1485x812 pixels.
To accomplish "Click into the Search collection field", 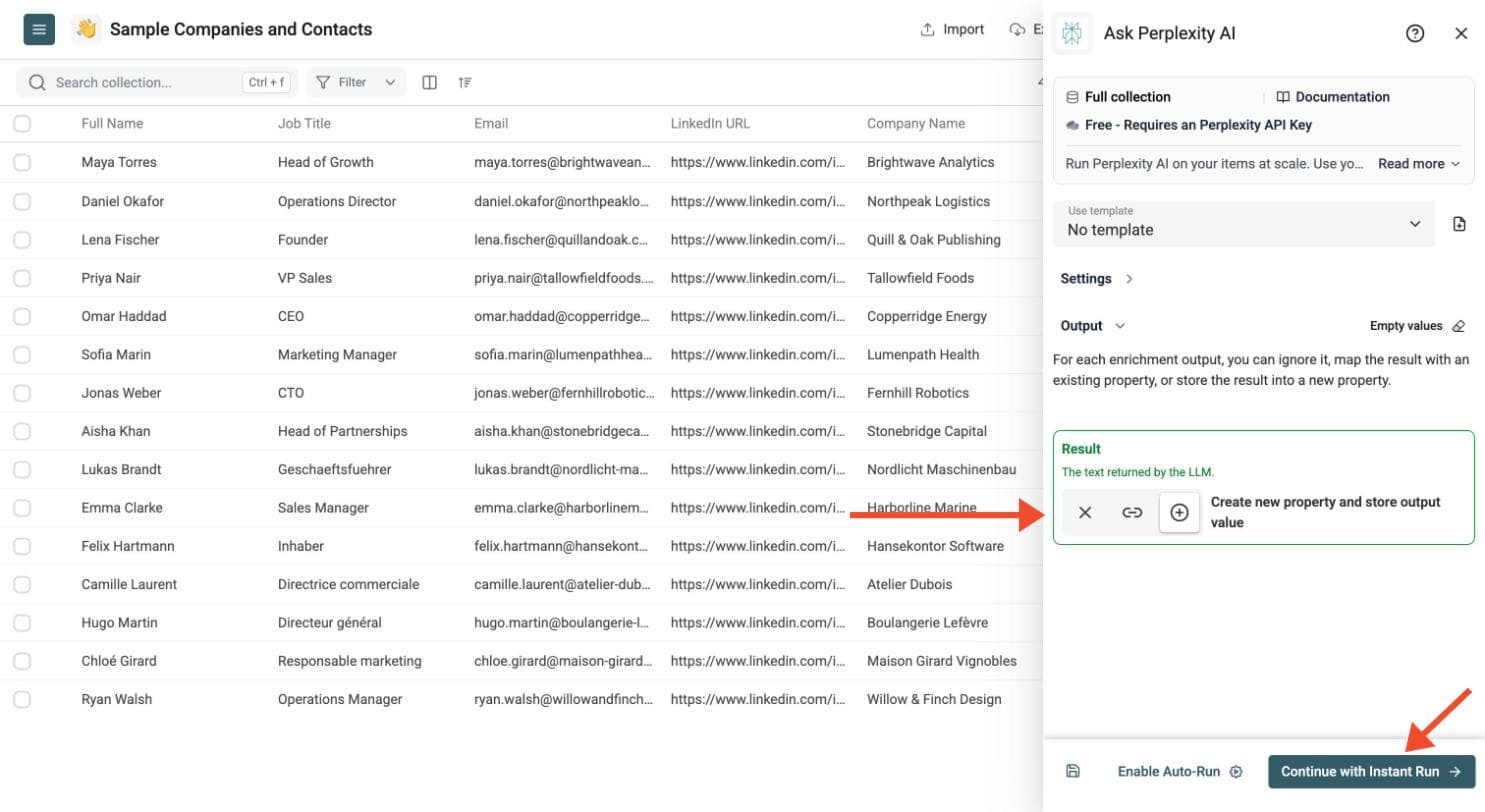I will [x=155, y=82].
